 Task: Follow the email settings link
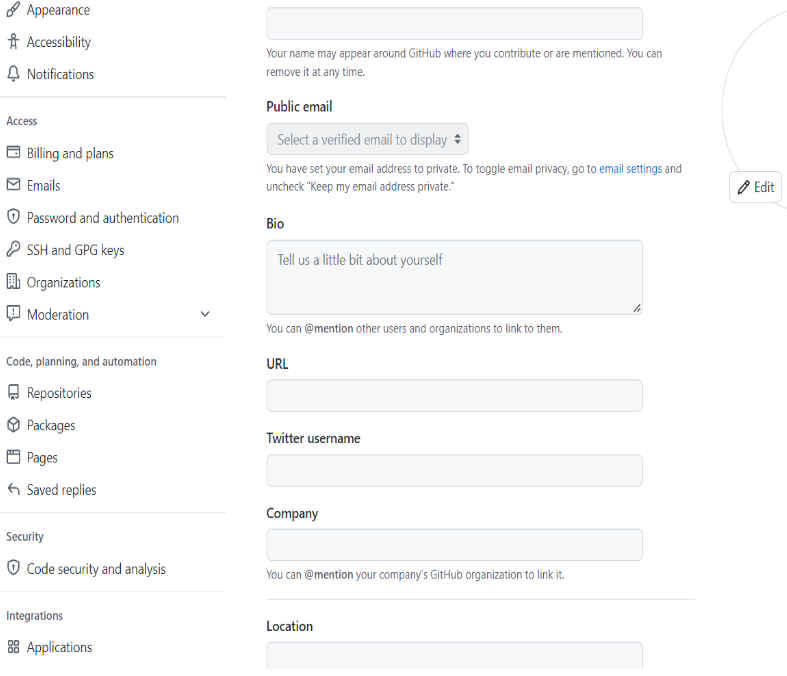coord(630,169)
